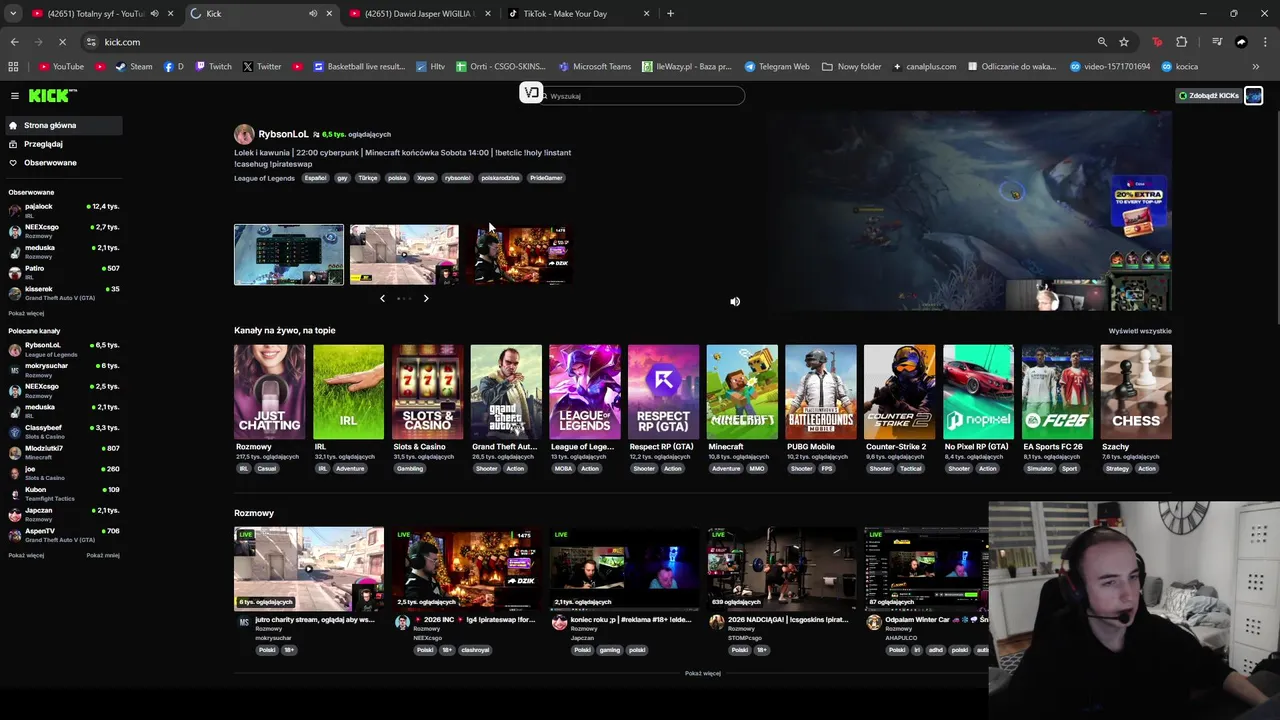Open Japczan koniec roku stream thumbnail
This screenshot has height=720, width=1280.
tap(624, 569)
